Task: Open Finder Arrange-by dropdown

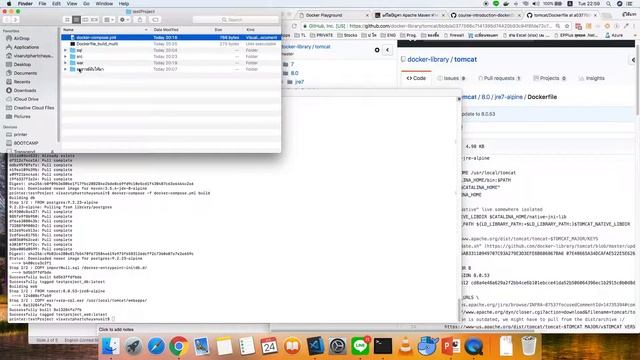Action: click(109, 20)
